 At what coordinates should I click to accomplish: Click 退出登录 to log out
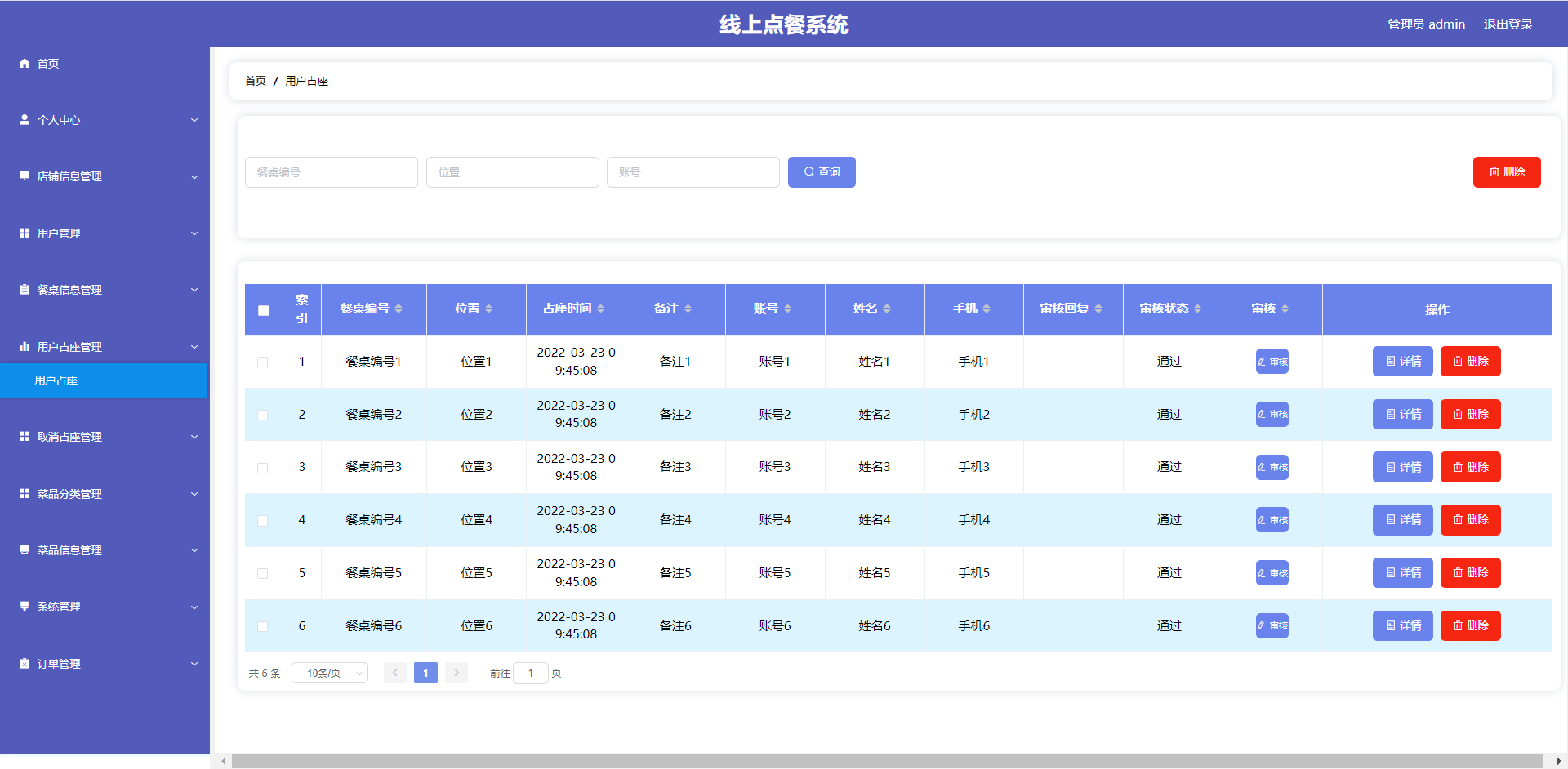coord(1508,24)
